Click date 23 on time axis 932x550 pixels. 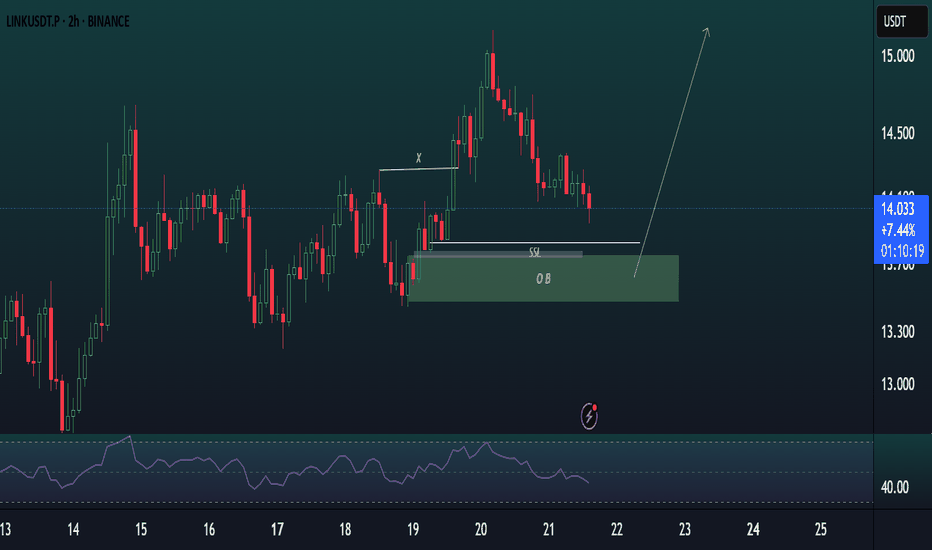click(685, 529)
